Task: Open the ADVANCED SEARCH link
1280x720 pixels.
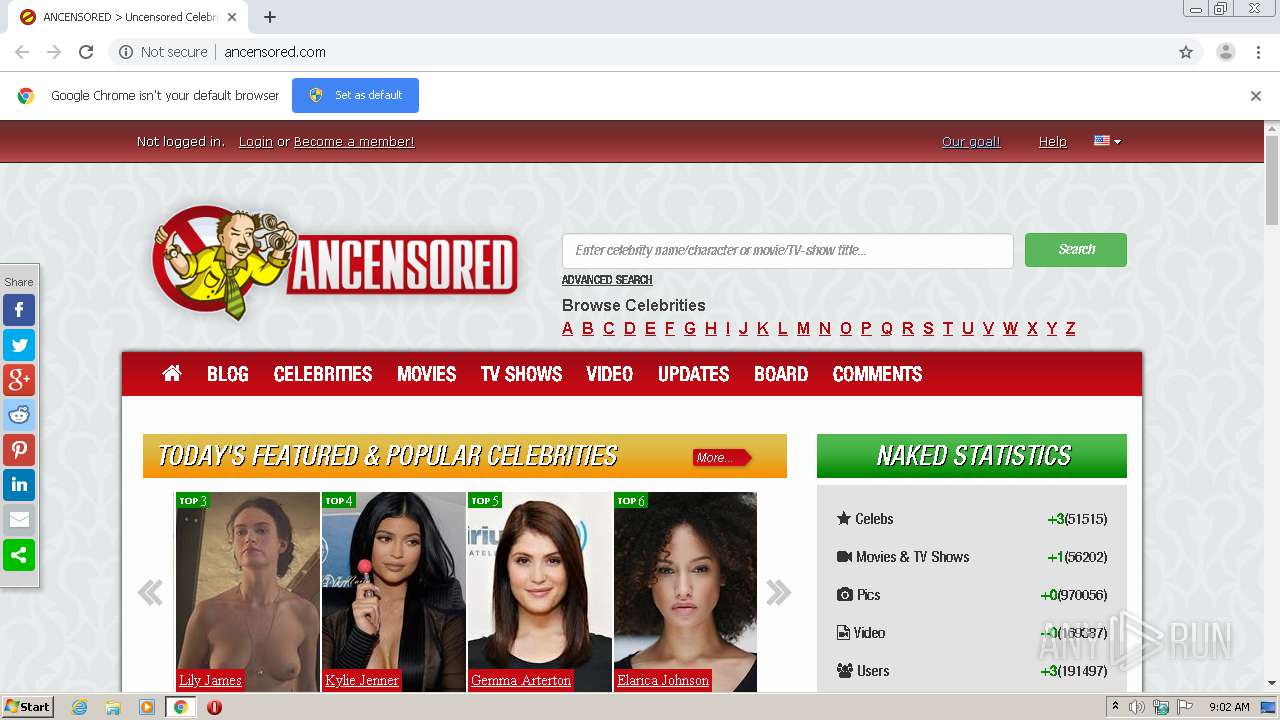Action: click(x=607, y=280)
